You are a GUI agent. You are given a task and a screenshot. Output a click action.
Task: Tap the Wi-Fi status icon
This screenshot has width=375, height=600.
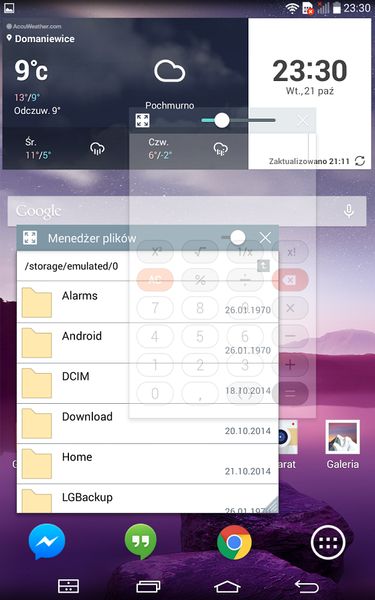tap(292, 8)
